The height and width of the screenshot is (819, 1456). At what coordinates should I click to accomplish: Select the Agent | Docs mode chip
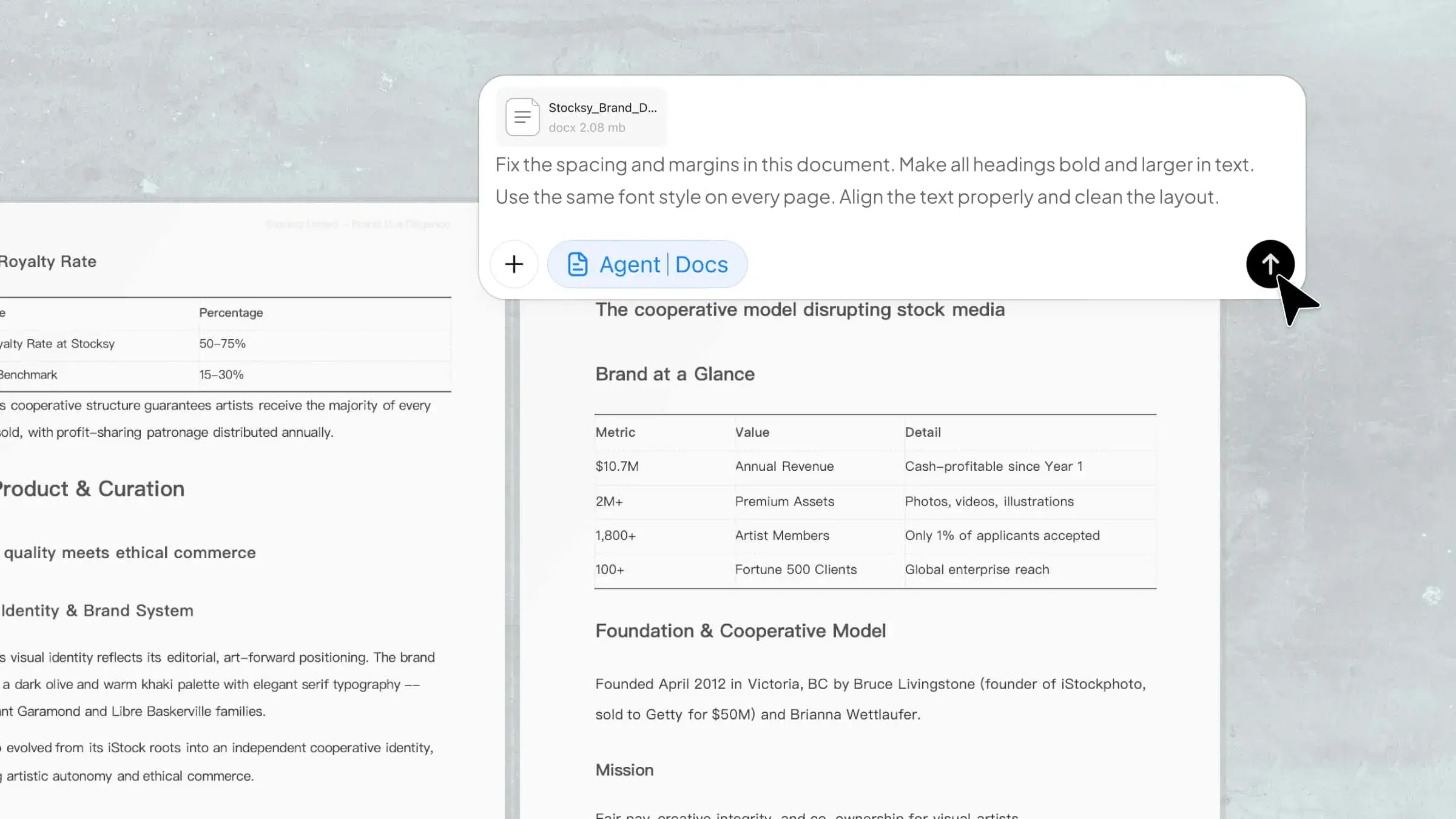point(647,264)
